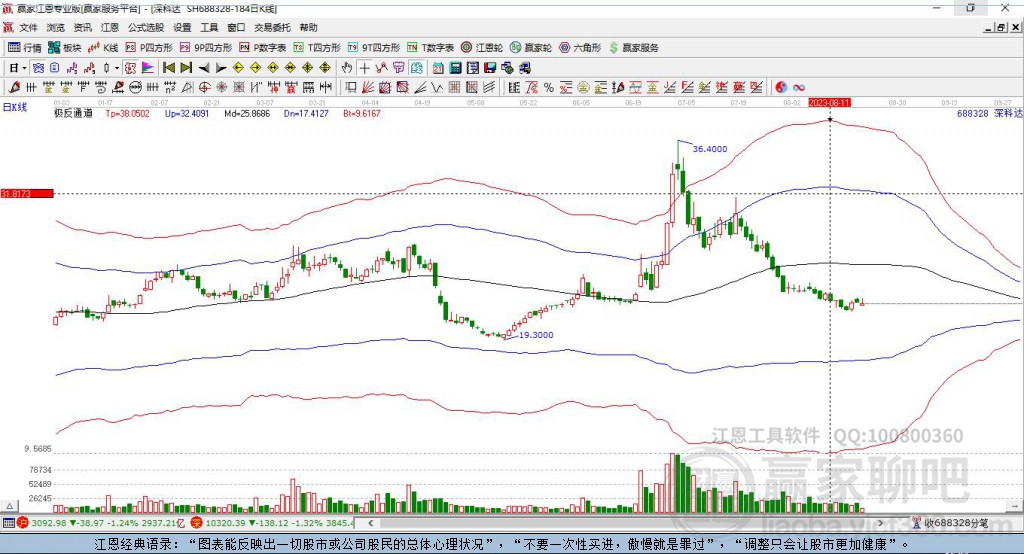Expand the candlestick style dropdown arrow

[x=116, y=68]
